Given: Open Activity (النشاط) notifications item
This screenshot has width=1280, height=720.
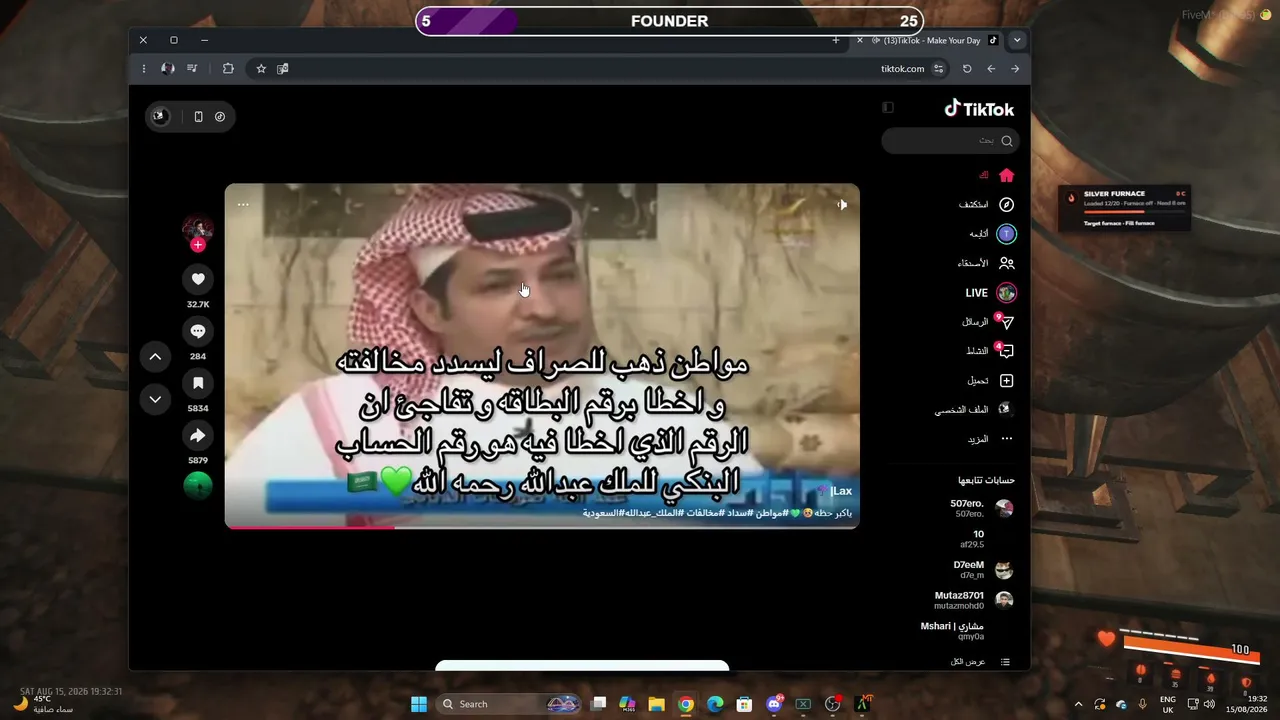Looking at the screenshot, I should (x=990, y=351).
